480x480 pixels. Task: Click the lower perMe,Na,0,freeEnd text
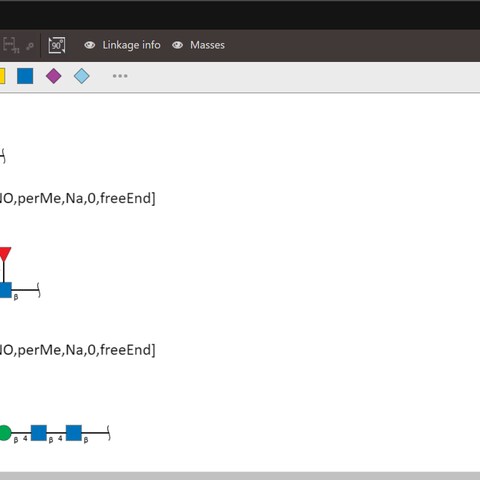coord(77,350)
